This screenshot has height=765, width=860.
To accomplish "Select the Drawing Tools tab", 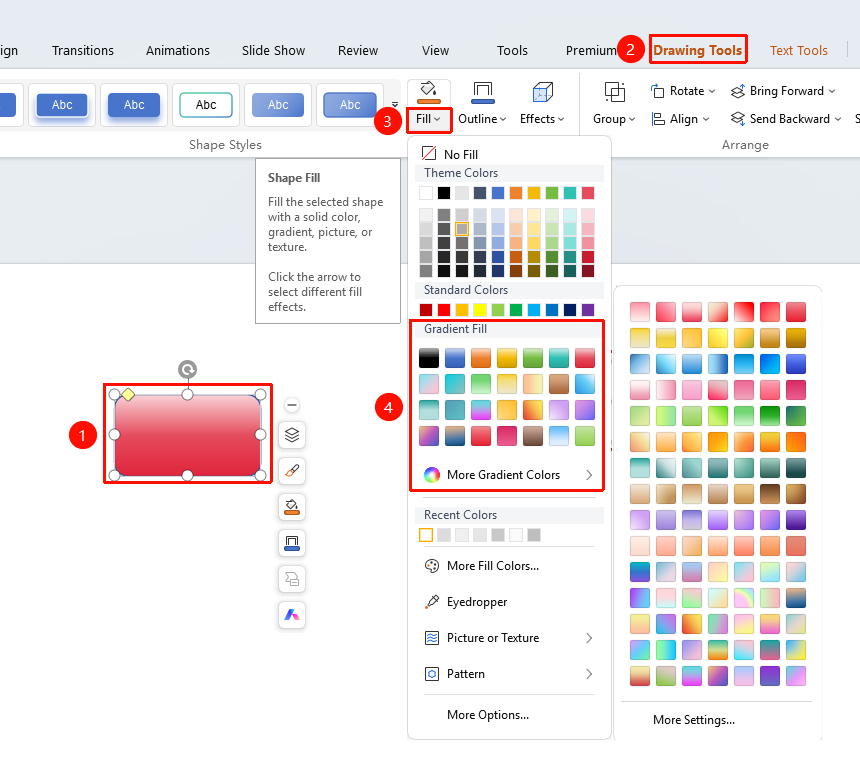I will pyautogui.click(x=698, y=50).
